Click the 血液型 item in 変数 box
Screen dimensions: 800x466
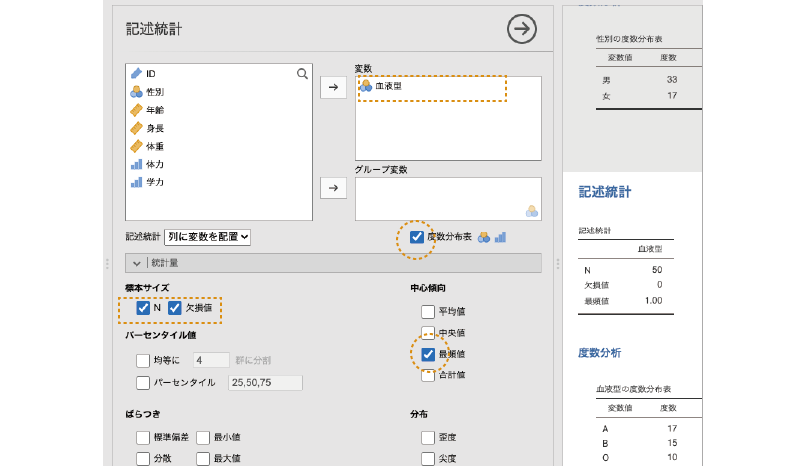[x=388, y=87]
